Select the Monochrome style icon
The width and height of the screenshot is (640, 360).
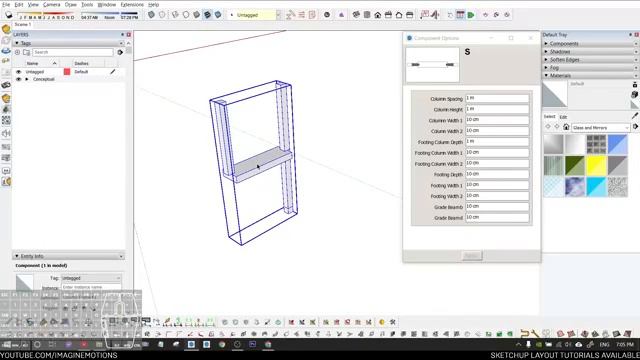(x=218, y=15)
